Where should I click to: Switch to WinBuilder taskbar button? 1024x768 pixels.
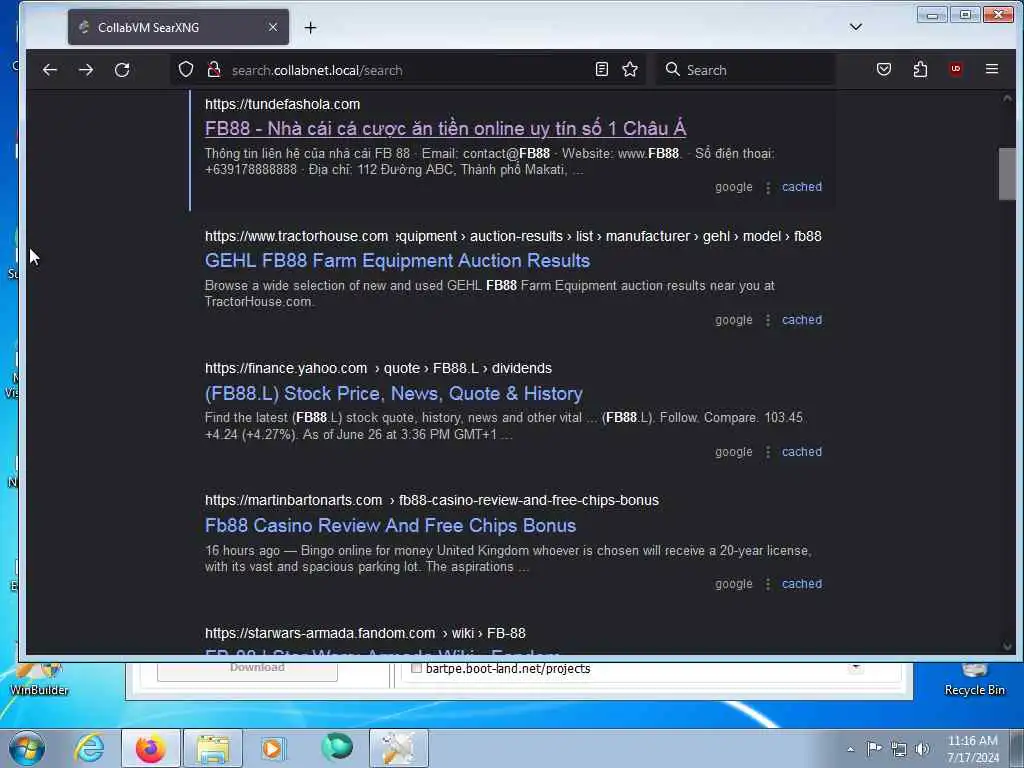399,748
